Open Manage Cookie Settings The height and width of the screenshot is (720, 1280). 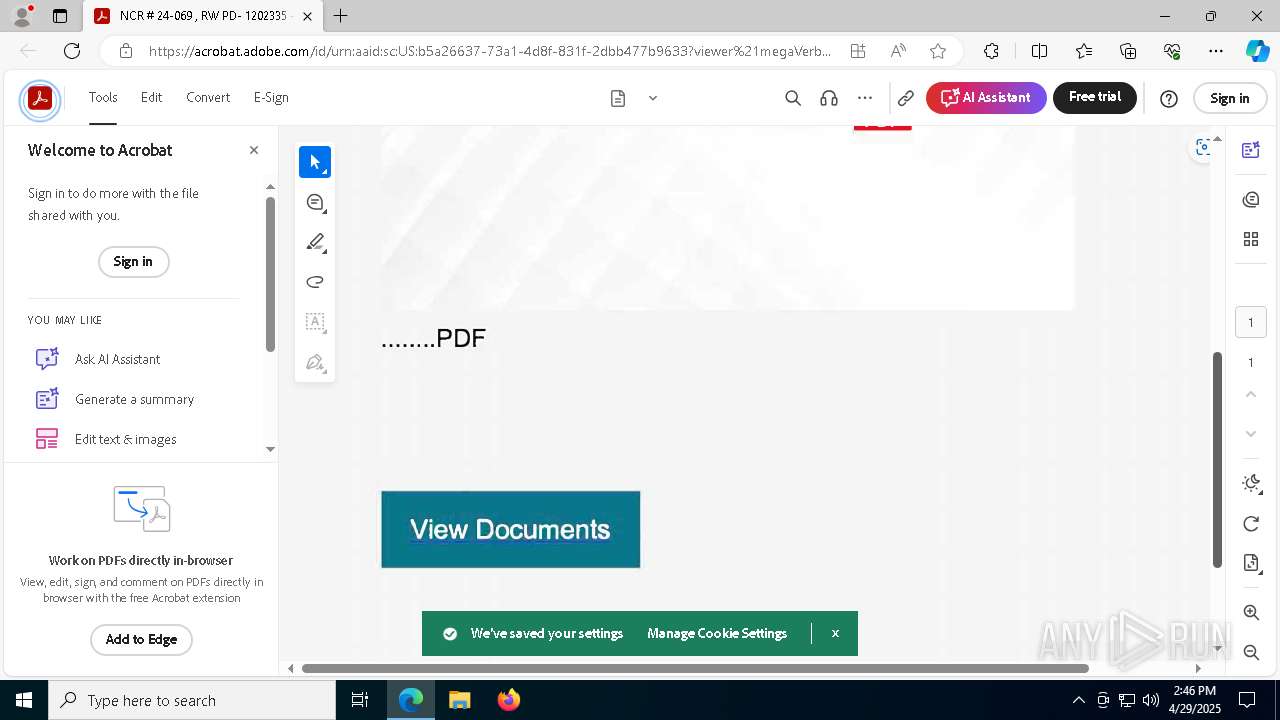717,634
